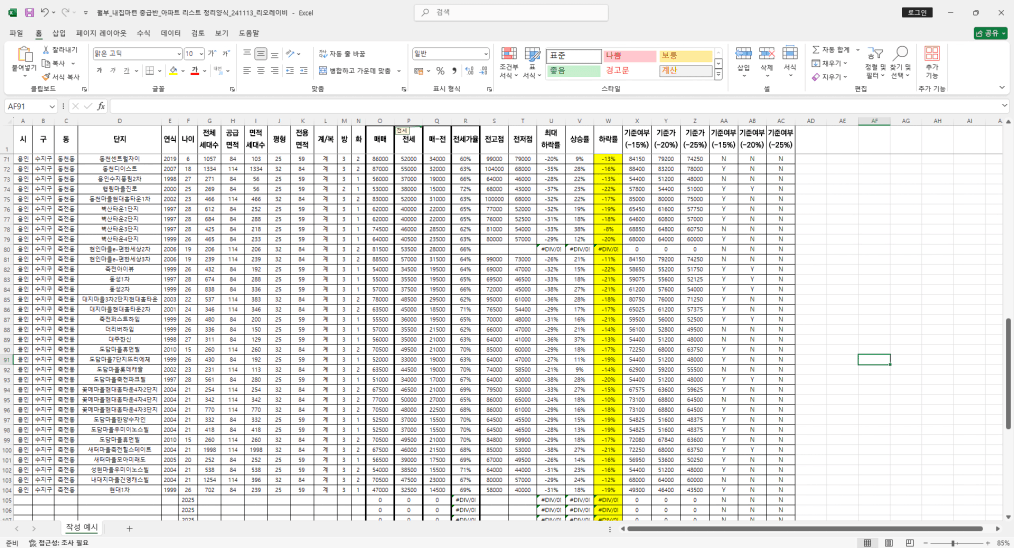Undo the last action
Image resolution: width=1014 pixels, height=548 pixels.
[45, 12]
